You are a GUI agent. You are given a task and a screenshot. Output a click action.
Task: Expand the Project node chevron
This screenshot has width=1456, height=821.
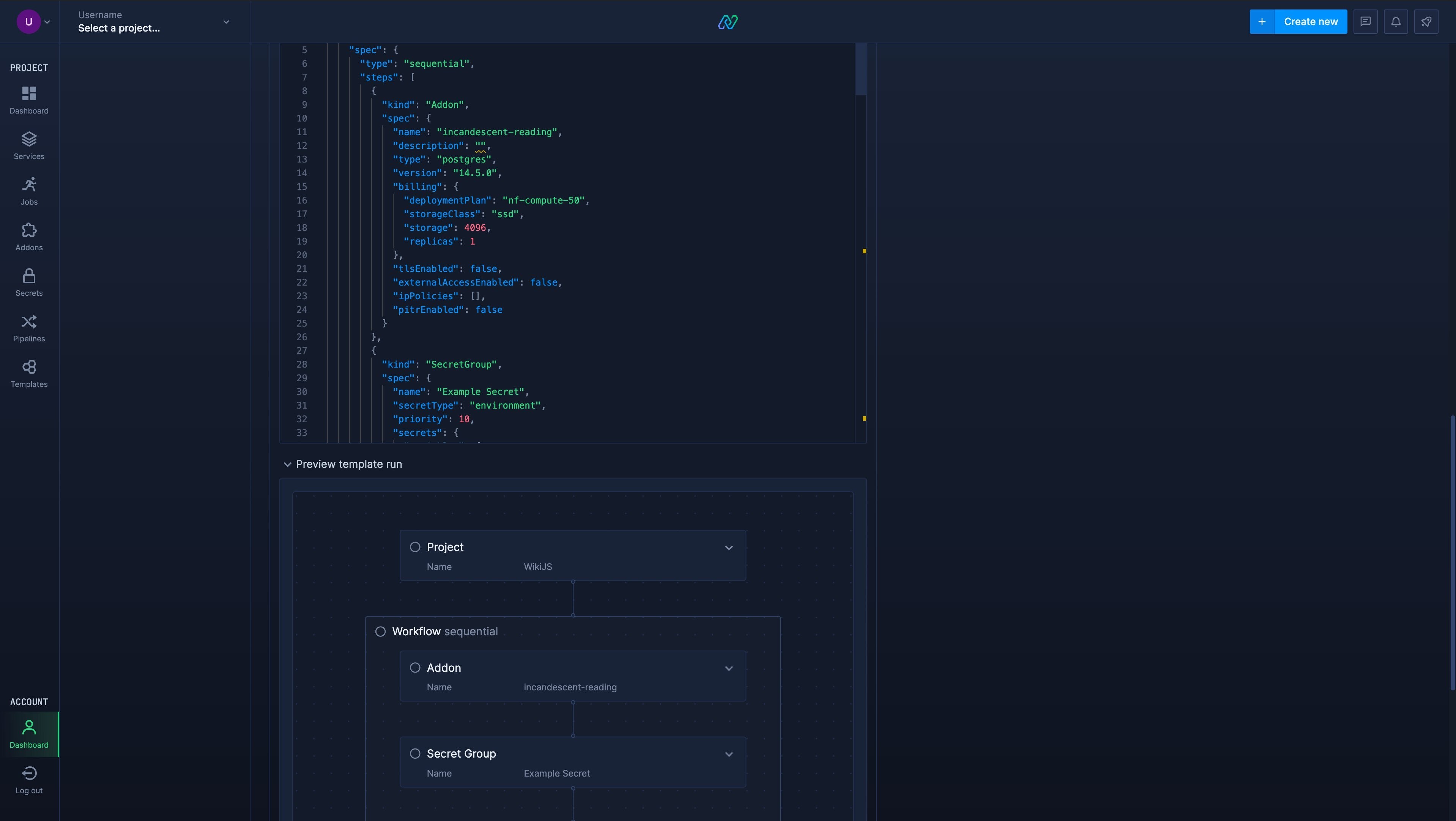(x=728, y=547)
